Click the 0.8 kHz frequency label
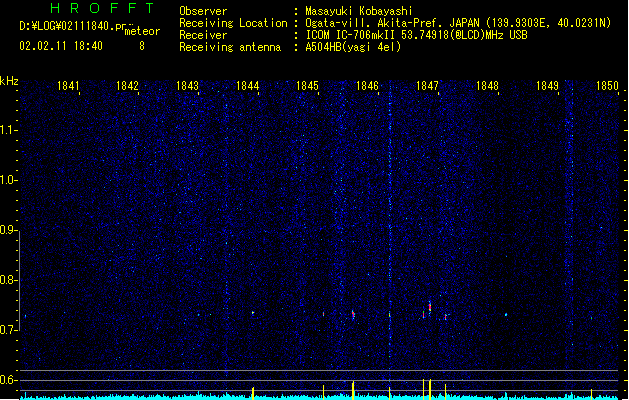629x400 pixels. pos(8,280)
